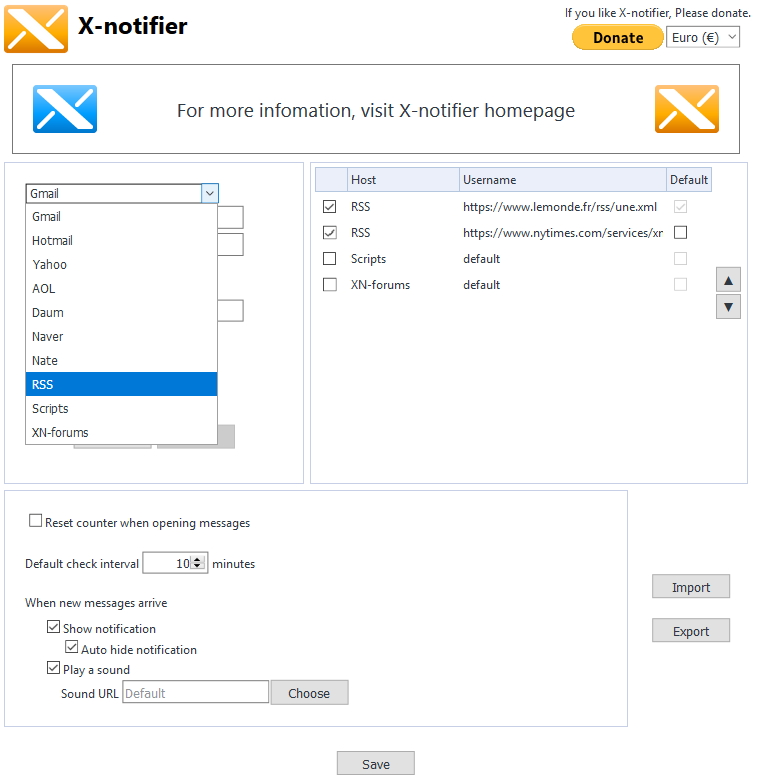Choose Scripts from the dropdown list
This screenshot has height=783, width=759.
tap(121, 408)
